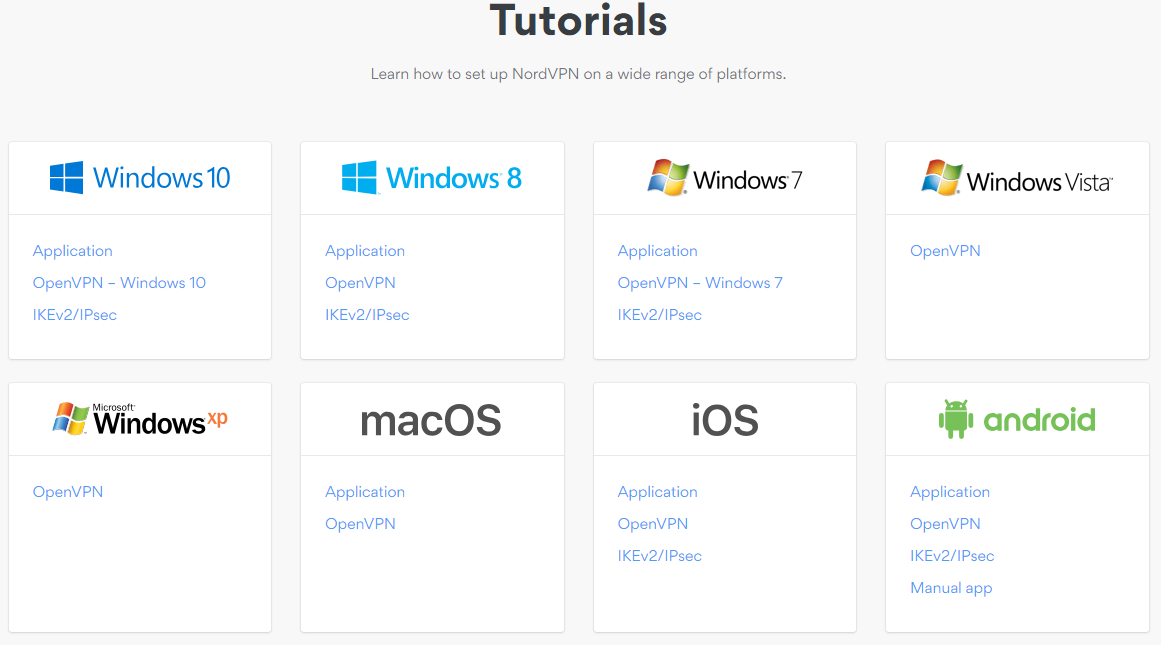Open OpenVPN tutorial under Windows XP

(x=68, y=492)
